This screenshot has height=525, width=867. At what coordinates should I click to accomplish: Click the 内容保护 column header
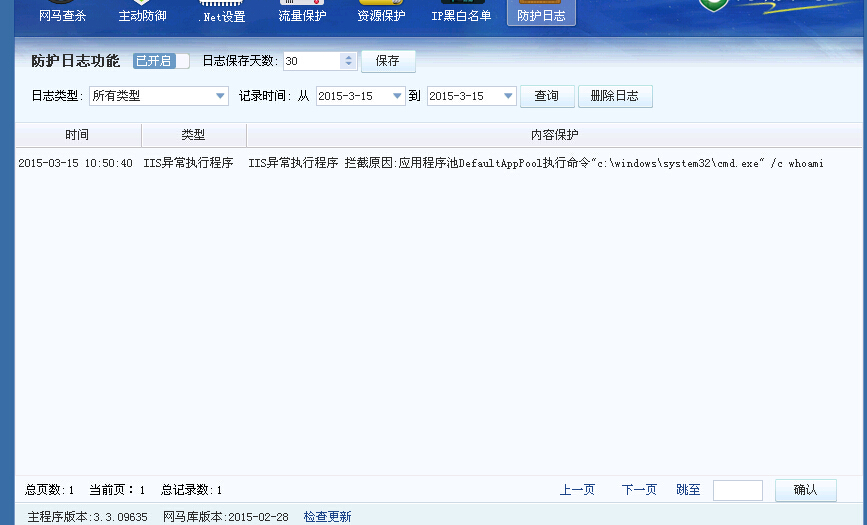click(555, 135)
